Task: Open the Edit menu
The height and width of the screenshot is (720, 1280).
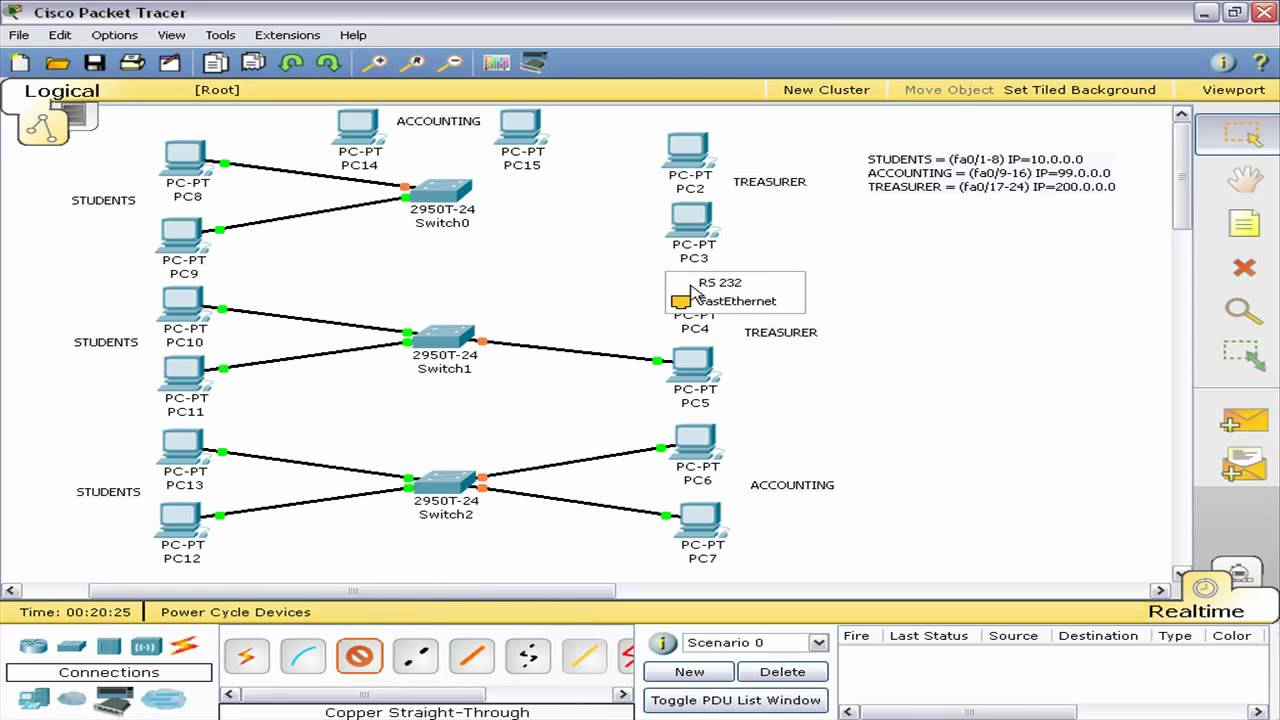Action: coord(60,35)
